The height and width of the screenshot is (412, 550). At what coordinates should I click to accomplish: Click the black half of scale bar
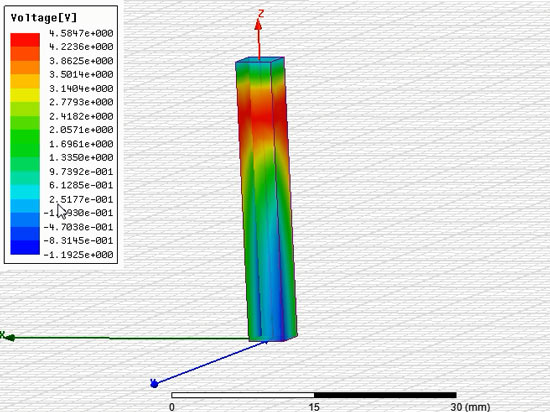click(x=385, y=395)
